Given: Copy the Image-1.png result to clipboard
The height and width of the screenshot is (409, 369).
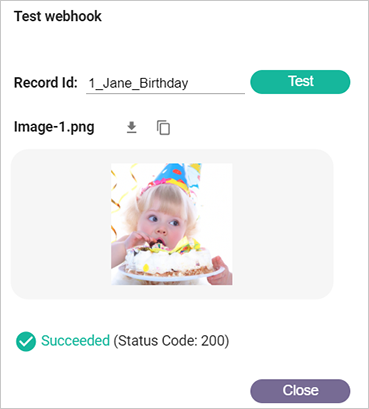Looking at the screenshot, I should [163, 128].
